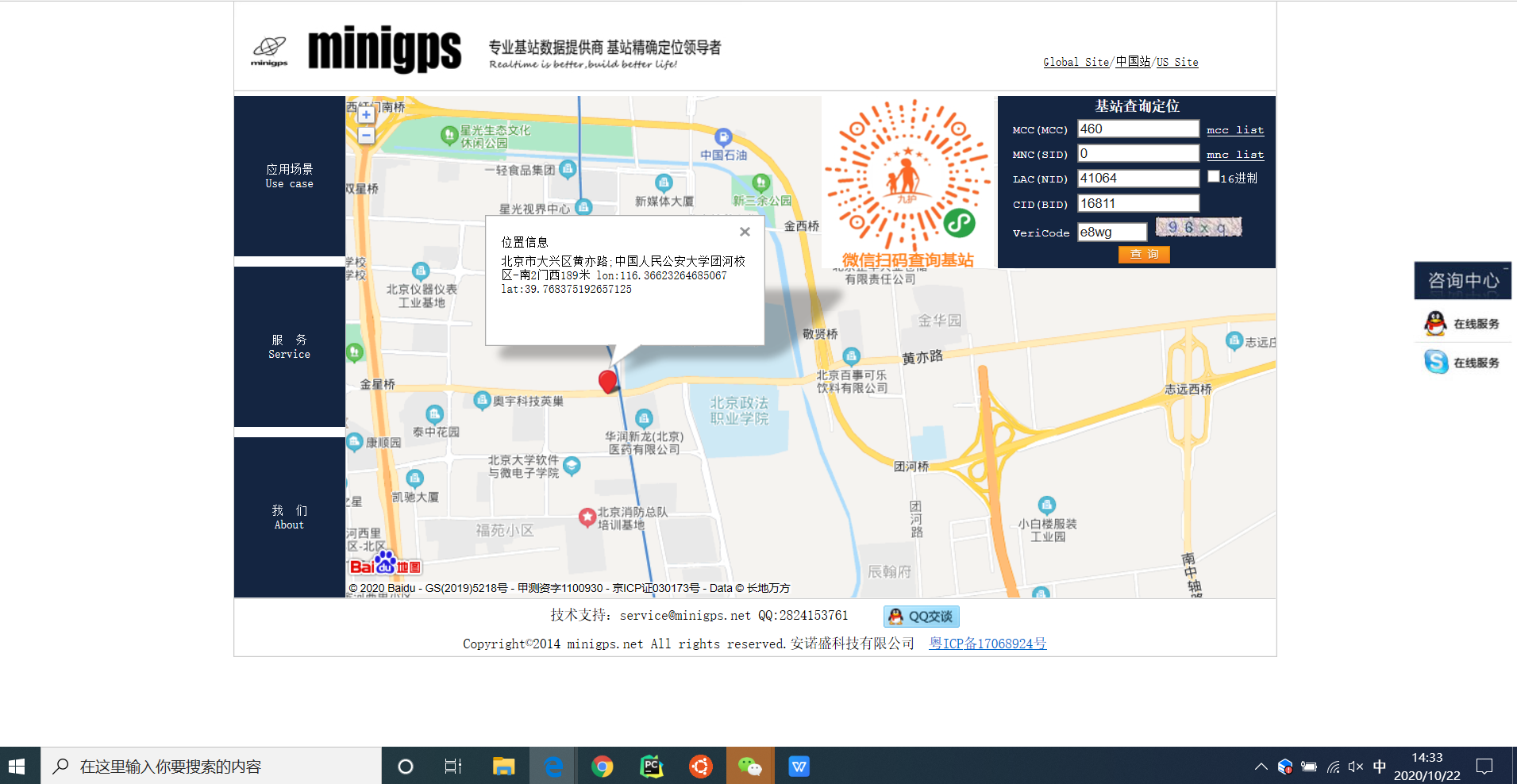Click the 查询 search button
This screenshot has height=784, width=1517.
pos(1144,254)
